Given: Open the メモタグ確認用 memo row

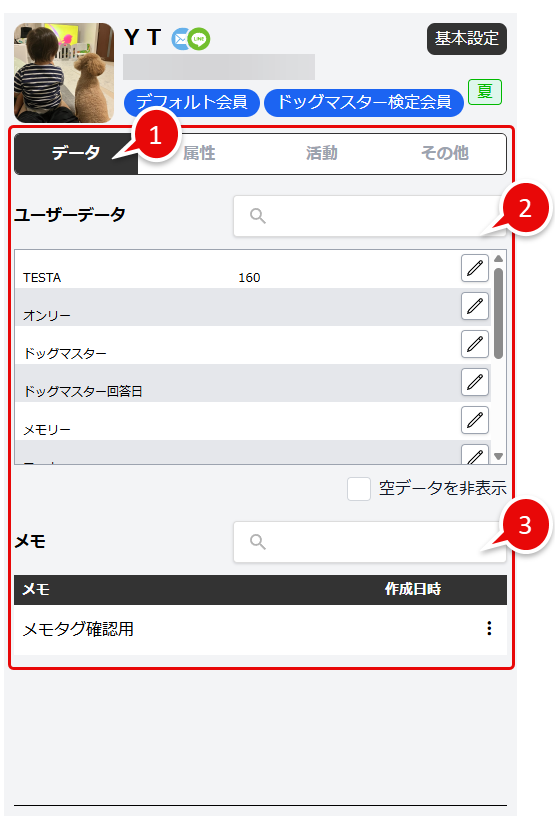Looking at the screenshot, I should pyautogui.click(x=260, y=629).
